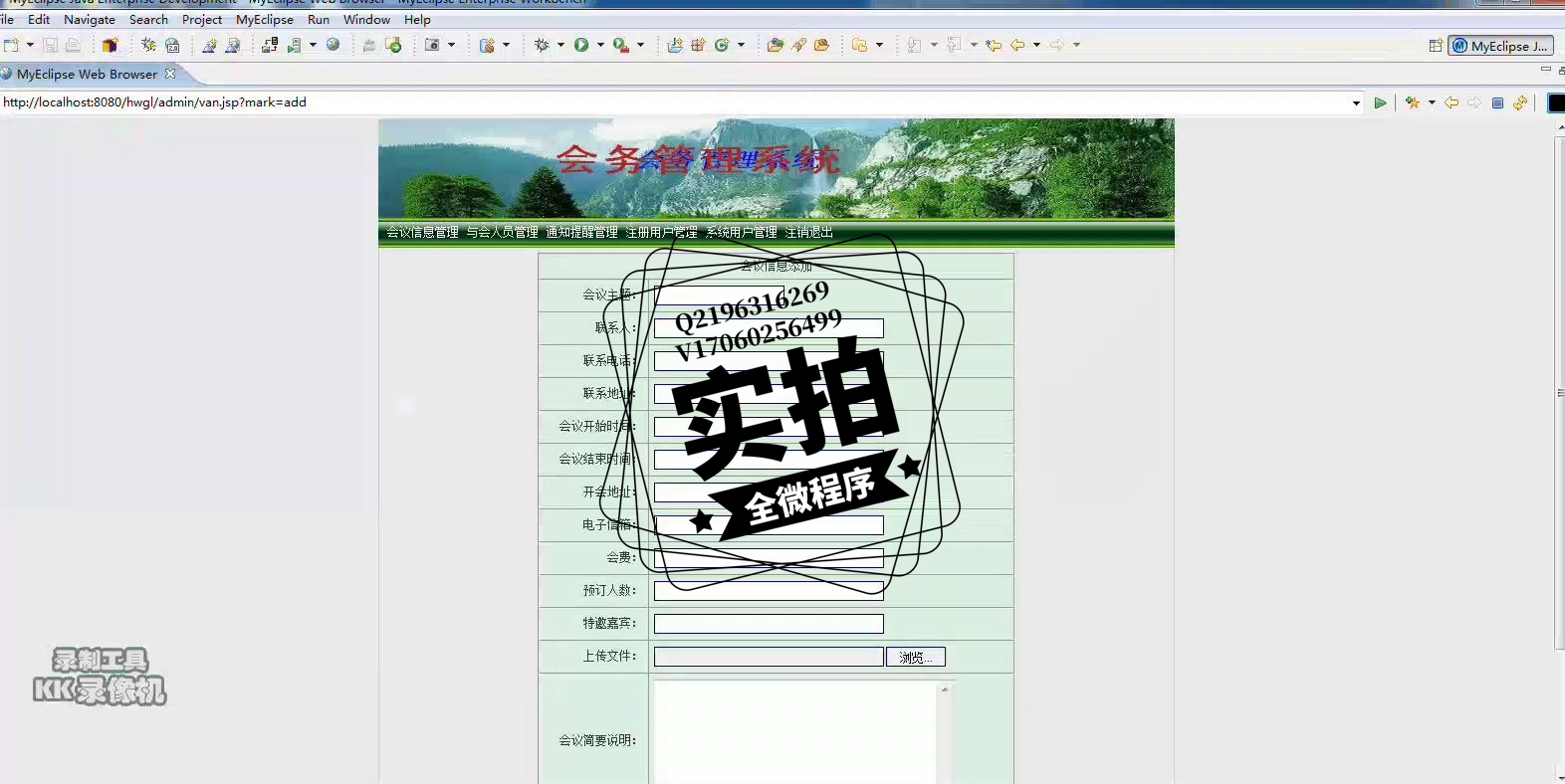Click the Debug bug toolbar icon

[x=542, y=45]
